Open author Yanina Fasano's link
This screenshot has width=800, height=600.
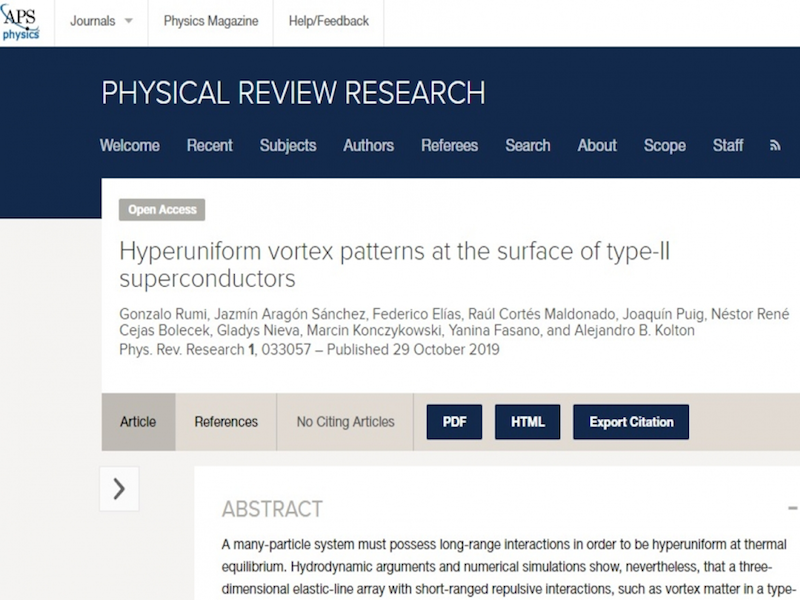click(x=494, y=331)
